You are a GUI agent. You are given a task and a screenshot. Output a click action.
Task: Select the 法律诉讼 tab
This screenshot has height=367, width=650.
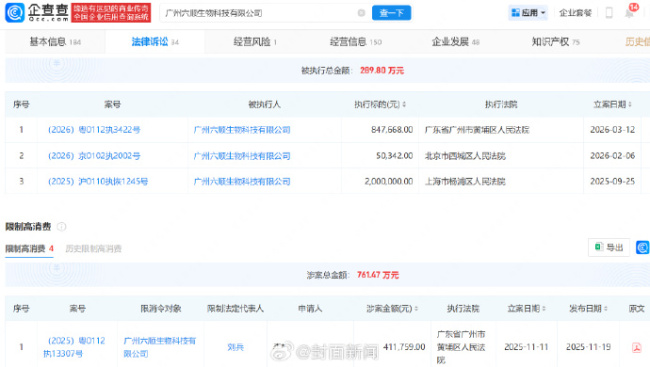tap(155, 42)
